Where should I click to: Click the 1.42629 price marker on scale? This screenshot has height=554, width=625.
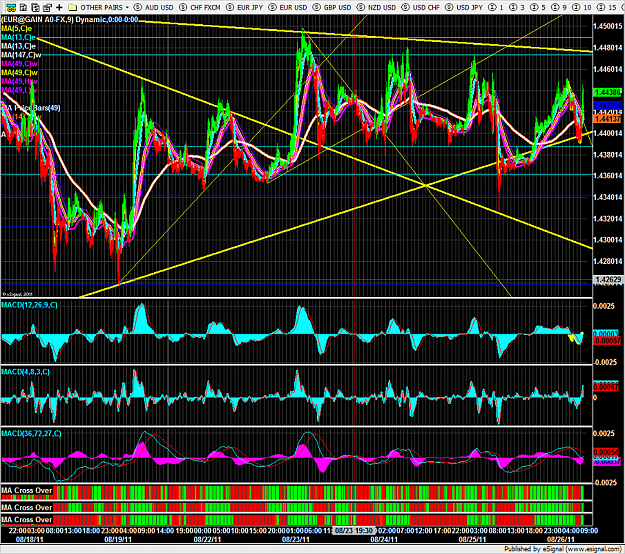click(608, 280)
